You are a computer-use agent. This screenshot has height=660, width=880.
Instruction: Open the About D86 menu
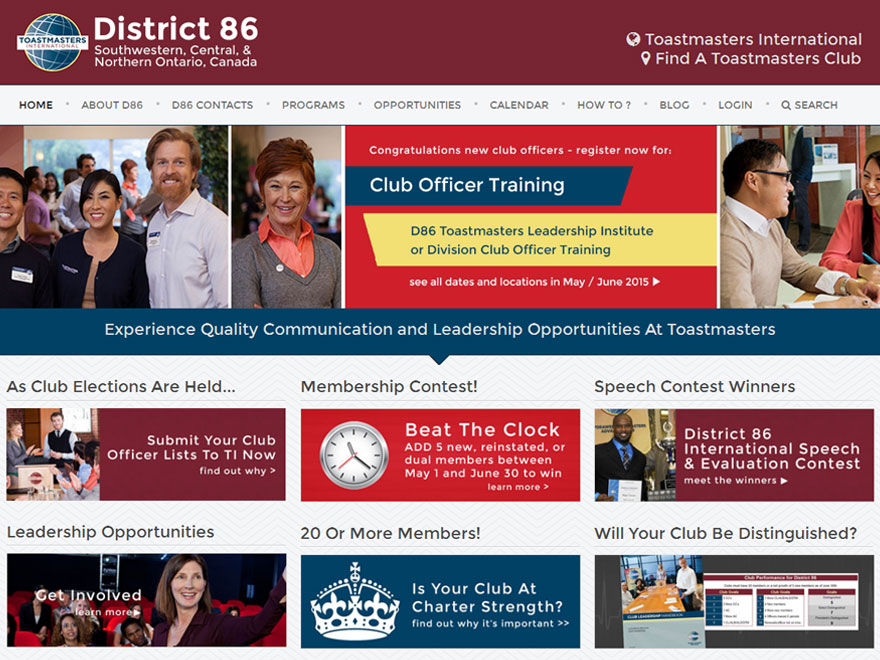pos(112,105)
